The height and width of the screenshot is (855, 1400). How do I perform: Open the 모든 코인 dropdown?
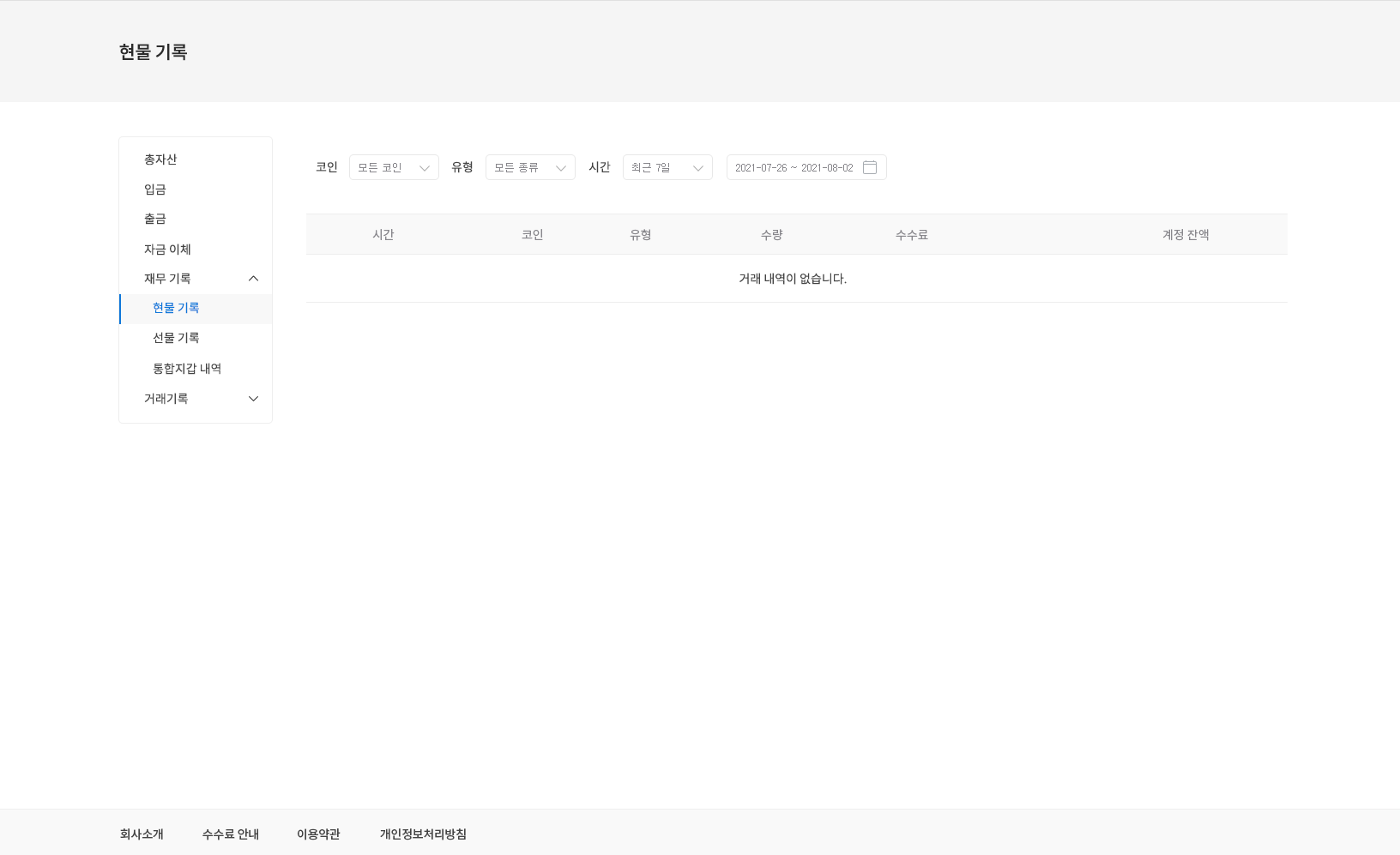tap(393, 167)
